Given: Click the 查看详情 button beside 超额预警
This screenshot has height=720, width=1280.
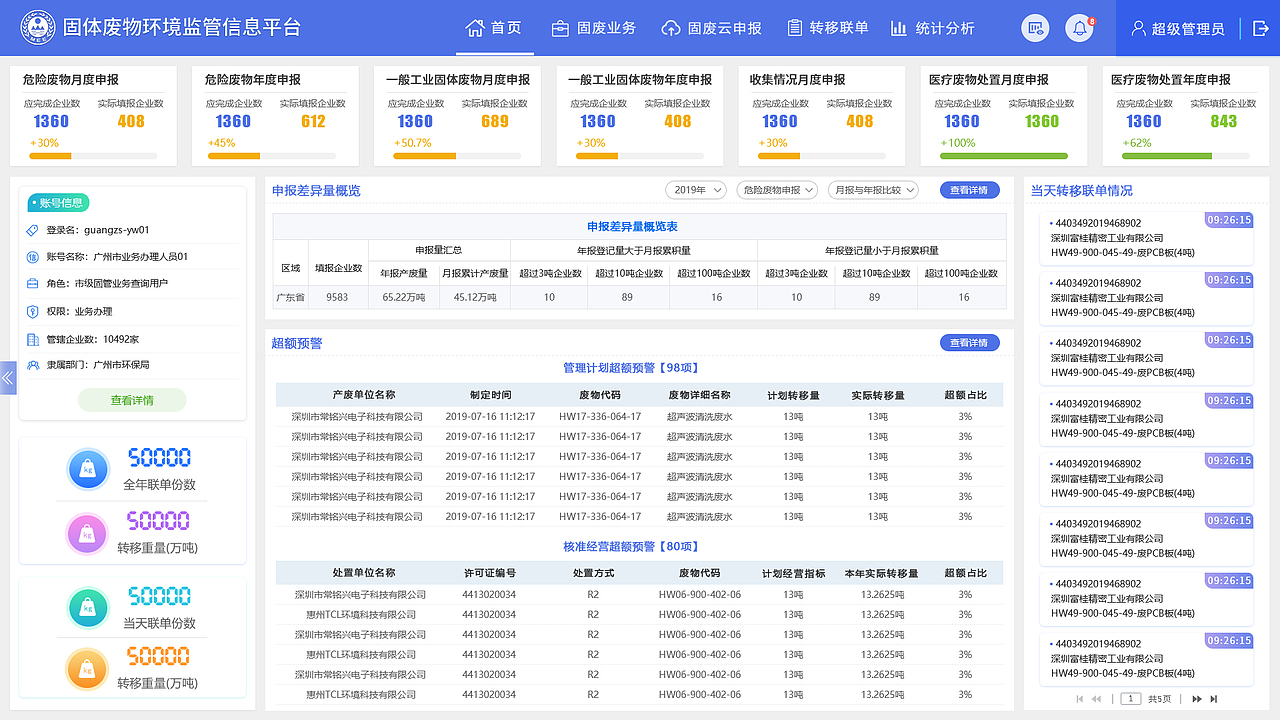Looking at the screenshot, I should coord(969,342).
